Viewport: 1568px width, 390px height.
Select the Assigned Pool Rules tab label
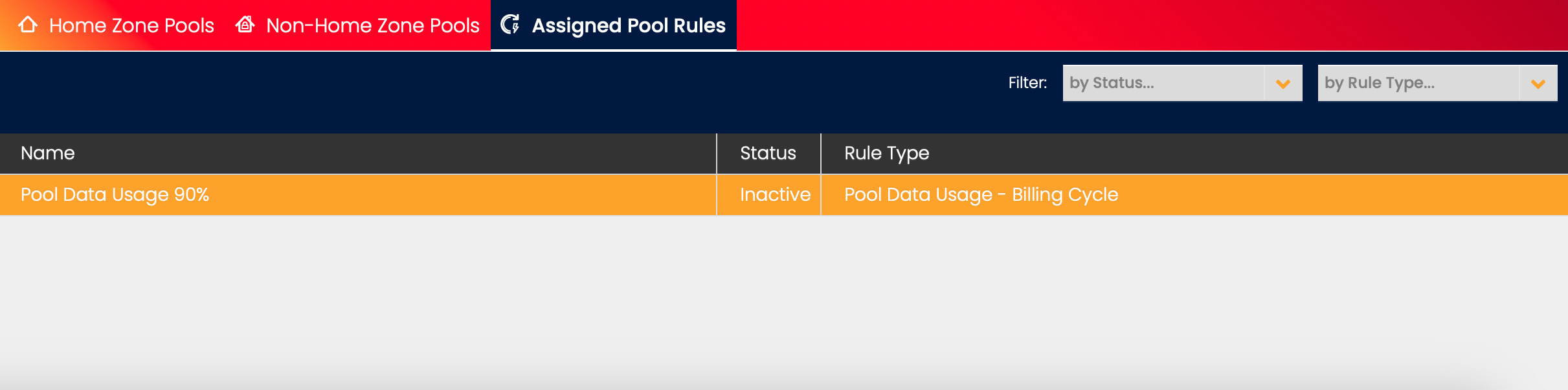(x=628, y=25)
